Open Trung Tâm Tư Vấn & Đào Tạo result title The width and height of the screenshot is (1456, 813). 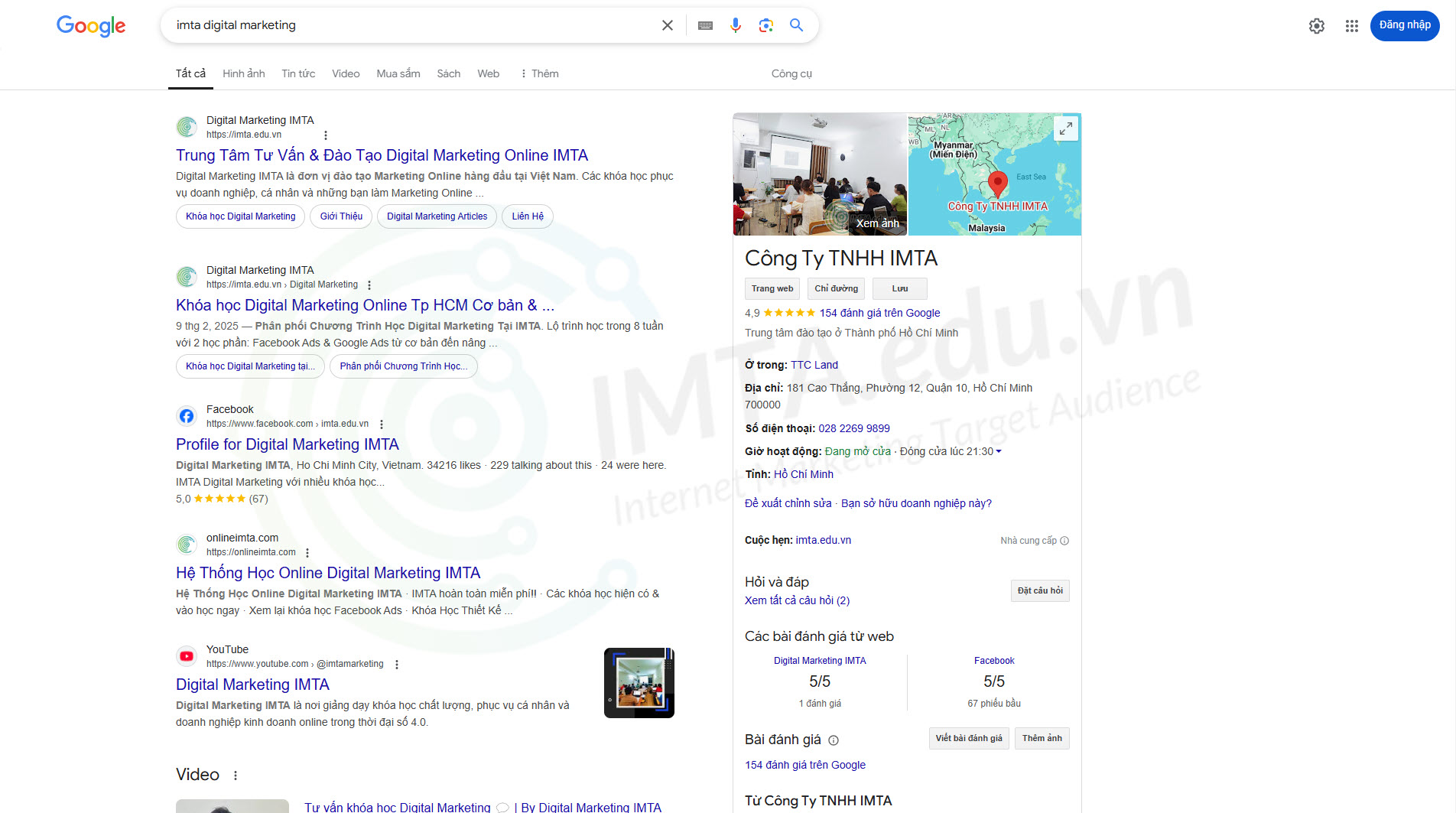tap(382, 155)
